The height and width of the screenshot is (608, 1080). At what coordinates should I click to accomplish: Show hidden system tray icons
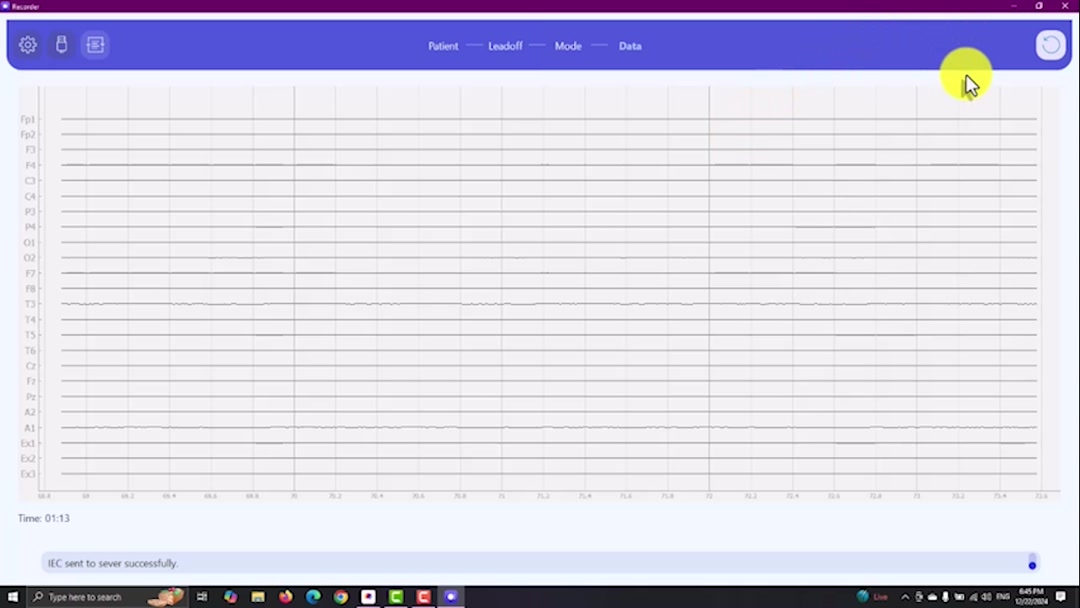[905, 597]
